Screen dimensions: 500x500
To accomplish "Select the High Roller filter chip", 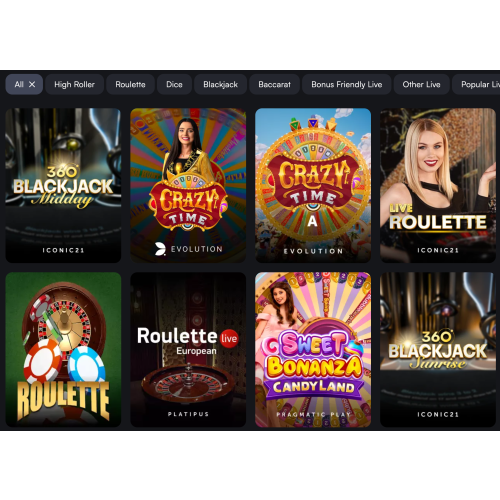I will click(74, 84).
